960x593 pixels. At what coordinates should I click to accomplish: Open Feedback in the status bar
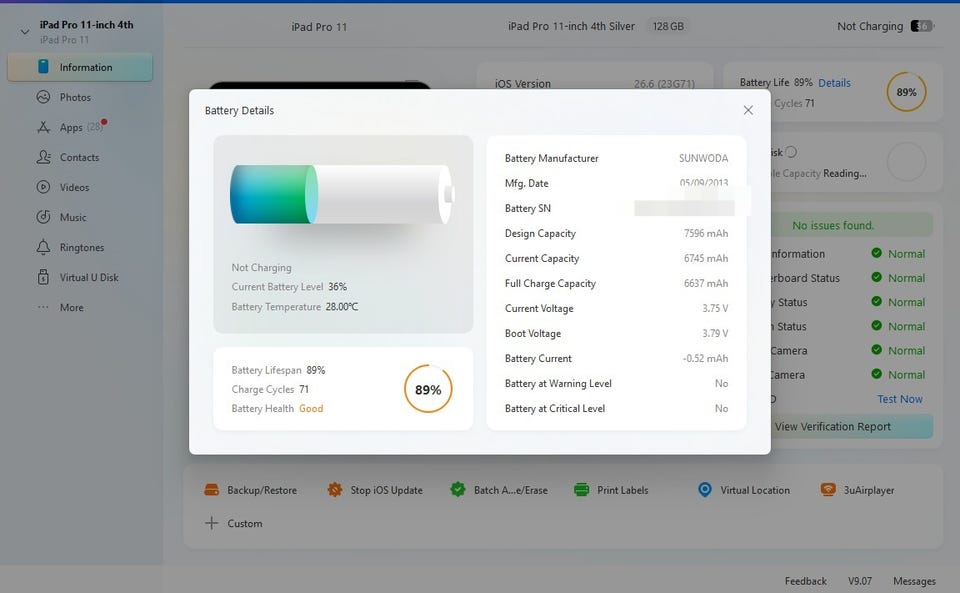coord(806,581)
